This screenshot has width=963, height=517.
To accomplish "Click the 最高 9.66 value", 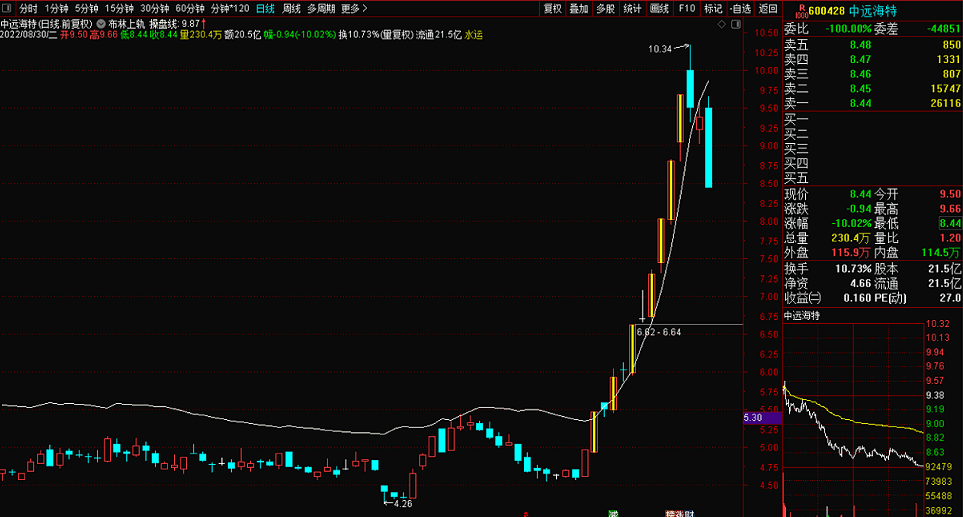I will (950, 209).
